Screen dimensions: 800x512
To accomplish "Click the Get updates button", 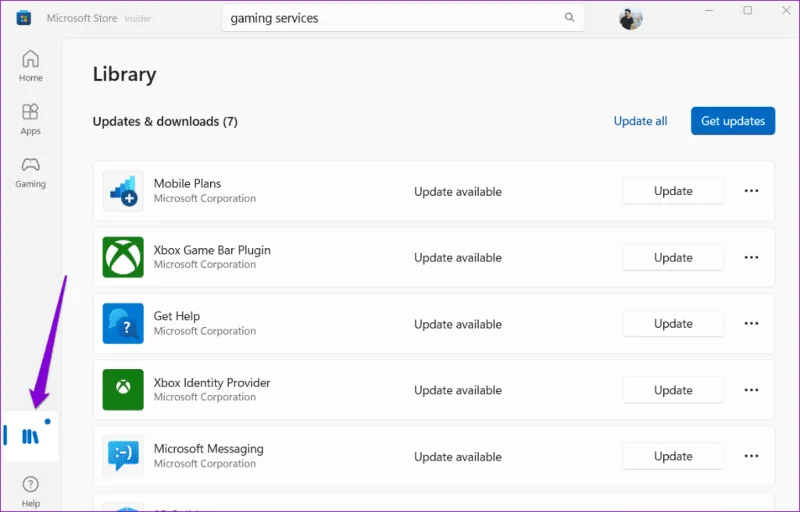I will tap(733, 121).
